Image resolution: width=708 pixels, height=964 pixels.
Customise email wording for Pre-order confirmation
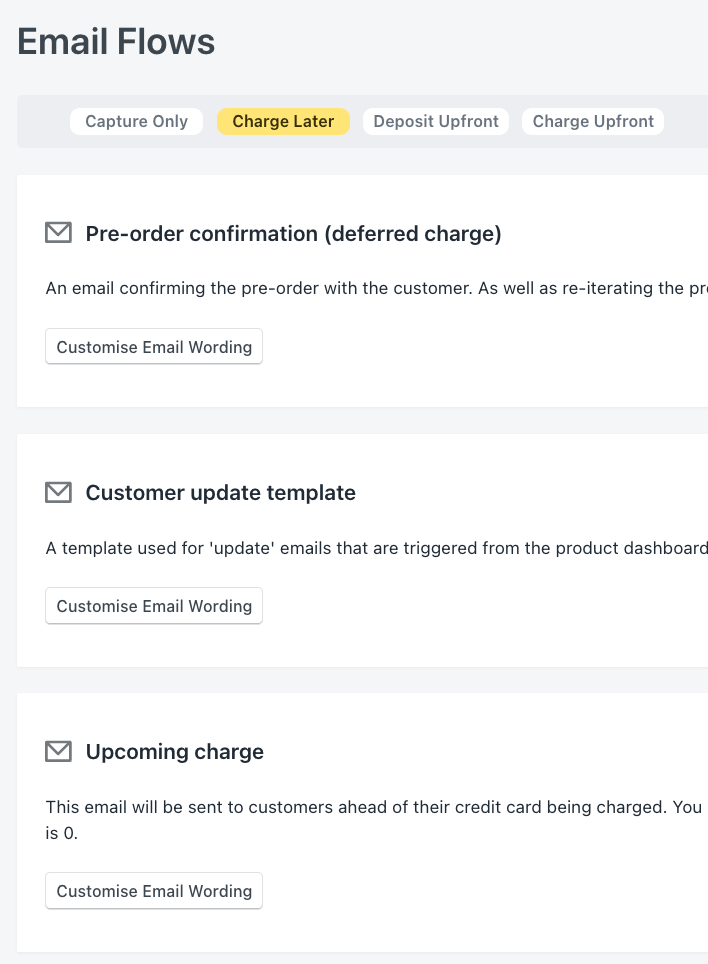[154, 347]
